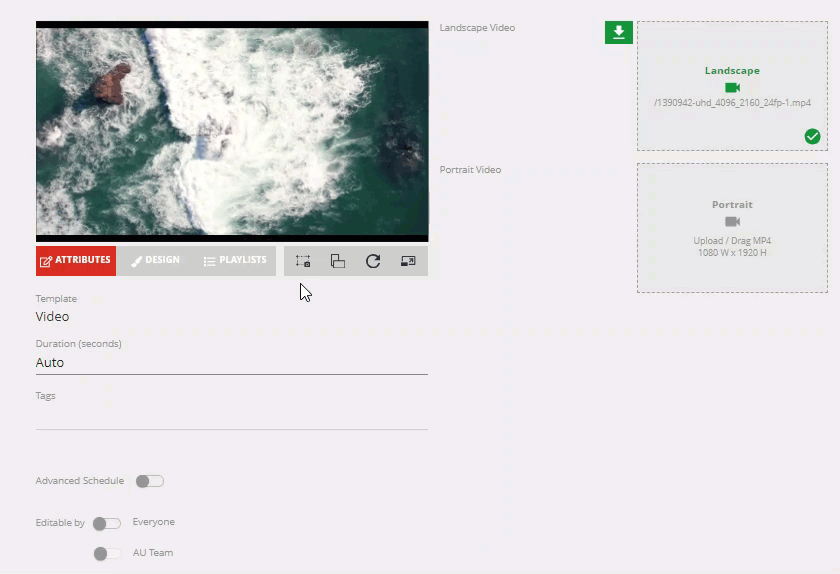Click the Portrait heading in the upload box
The width and height of the screenshot is (840, 574).
tap(732, 205)
